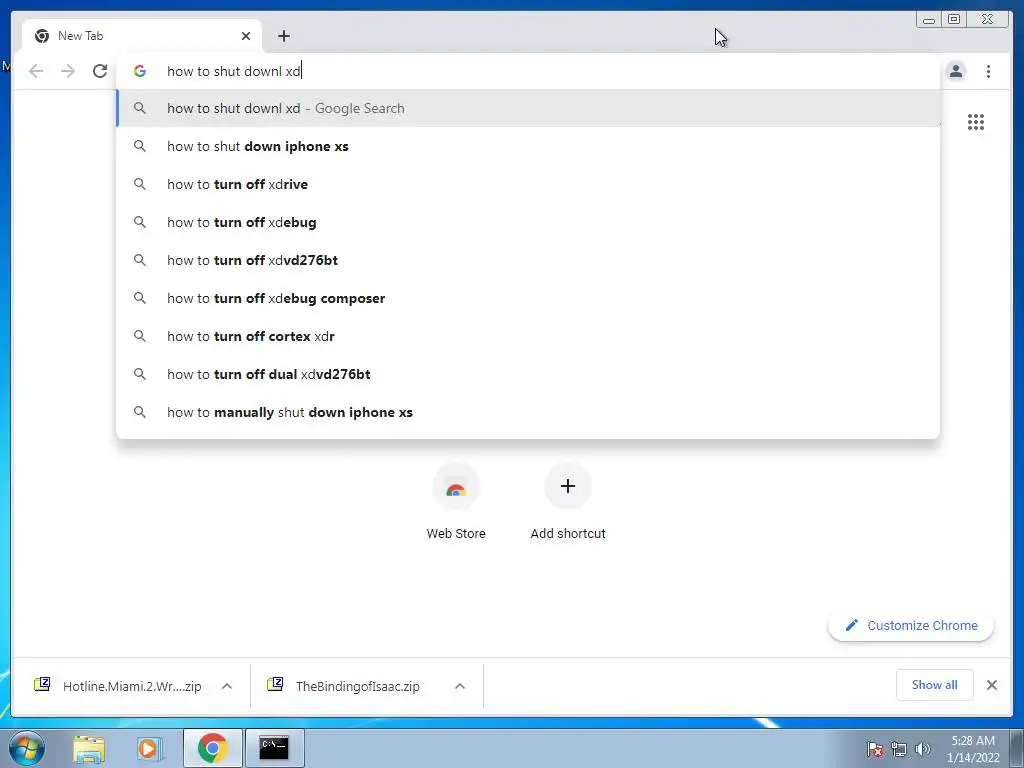The width and height of the screenshot is (1024, 768).
Task: Pick suggestion "how to turn off xdrive"
Action: (528, 184)
